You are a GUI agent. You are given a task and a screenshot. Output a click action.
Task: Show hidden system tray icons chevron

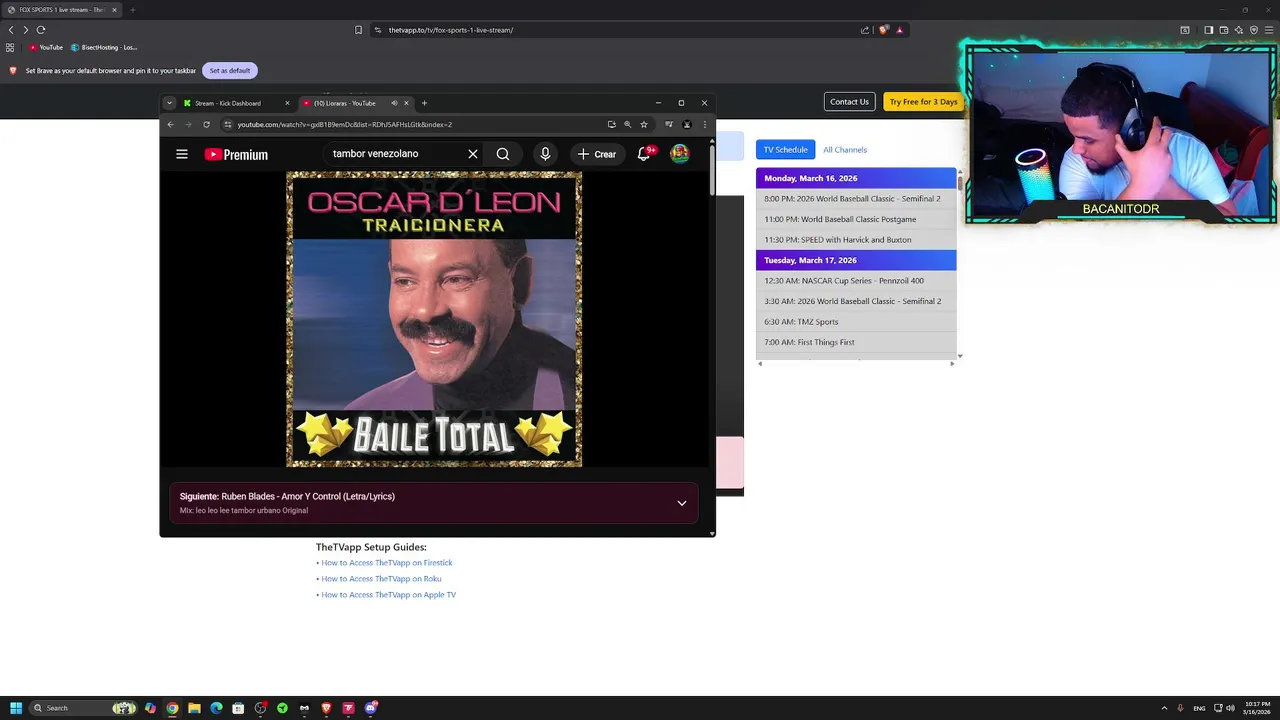[1164, 708]
